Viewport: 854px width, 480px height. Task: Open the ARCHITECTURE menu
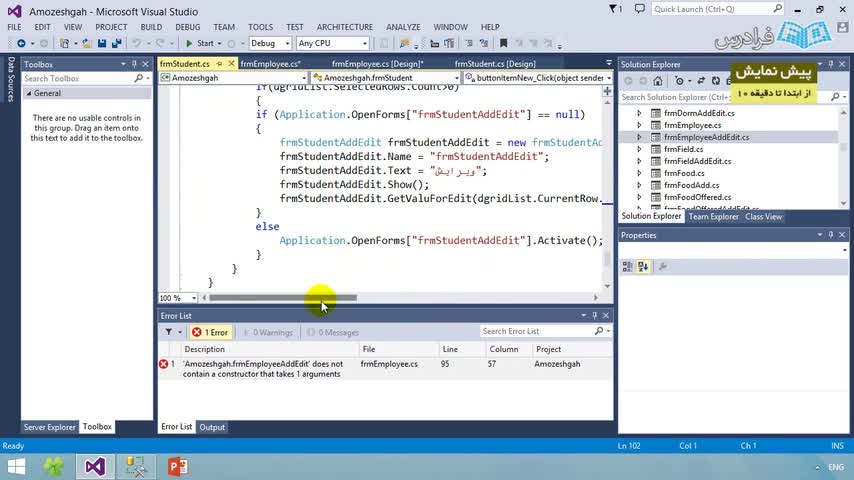click(x=345, y=27)
